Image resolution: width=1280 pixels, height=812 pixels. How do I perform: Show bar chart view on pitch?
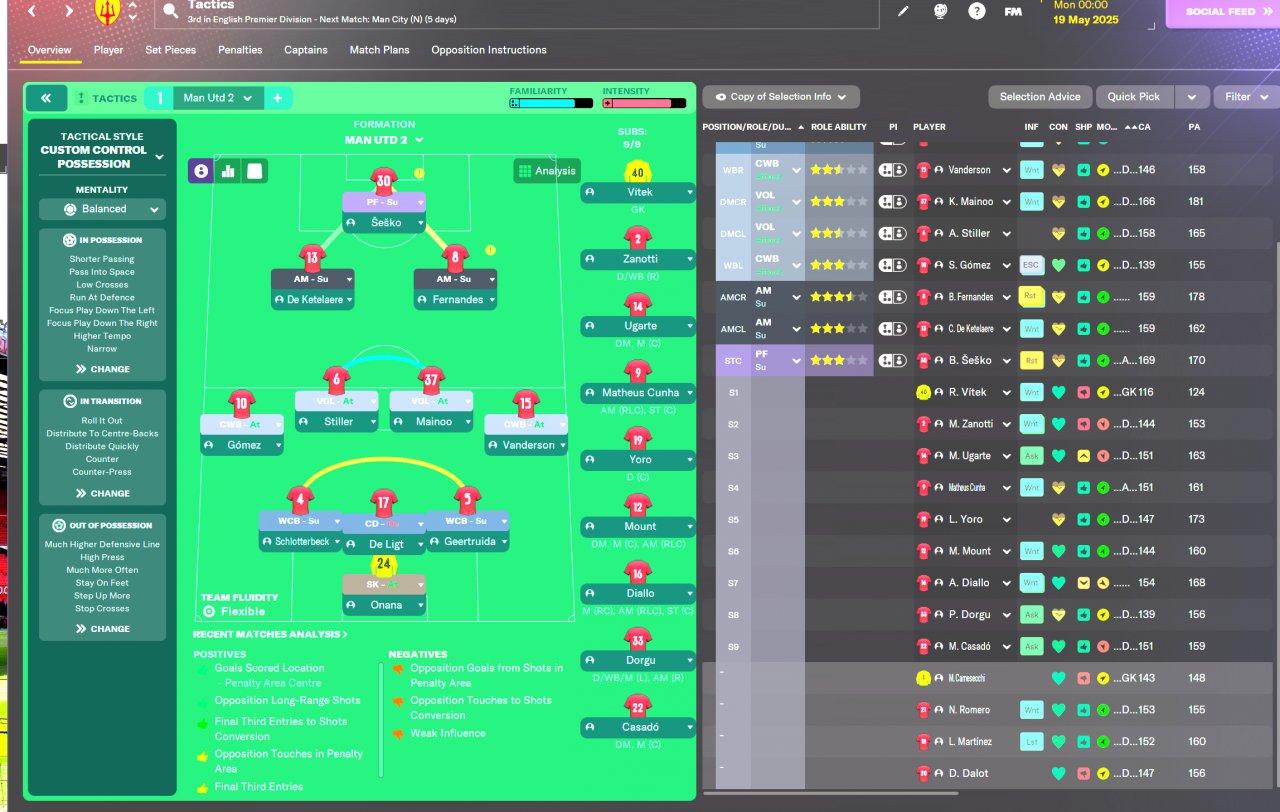tap(228, 171)
